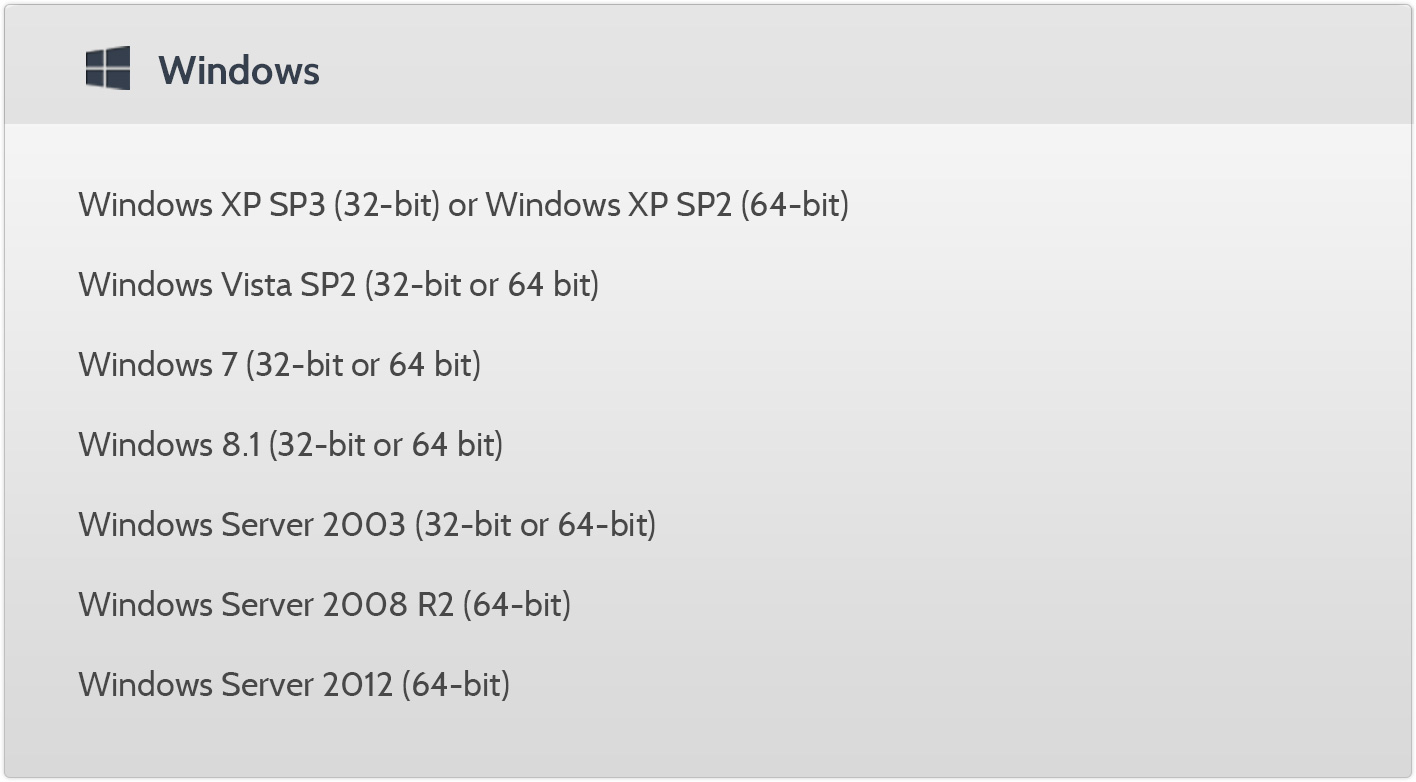Click the Windows logo icon
This screenshot has width=1416, height=782.
[x=108, y=68]
